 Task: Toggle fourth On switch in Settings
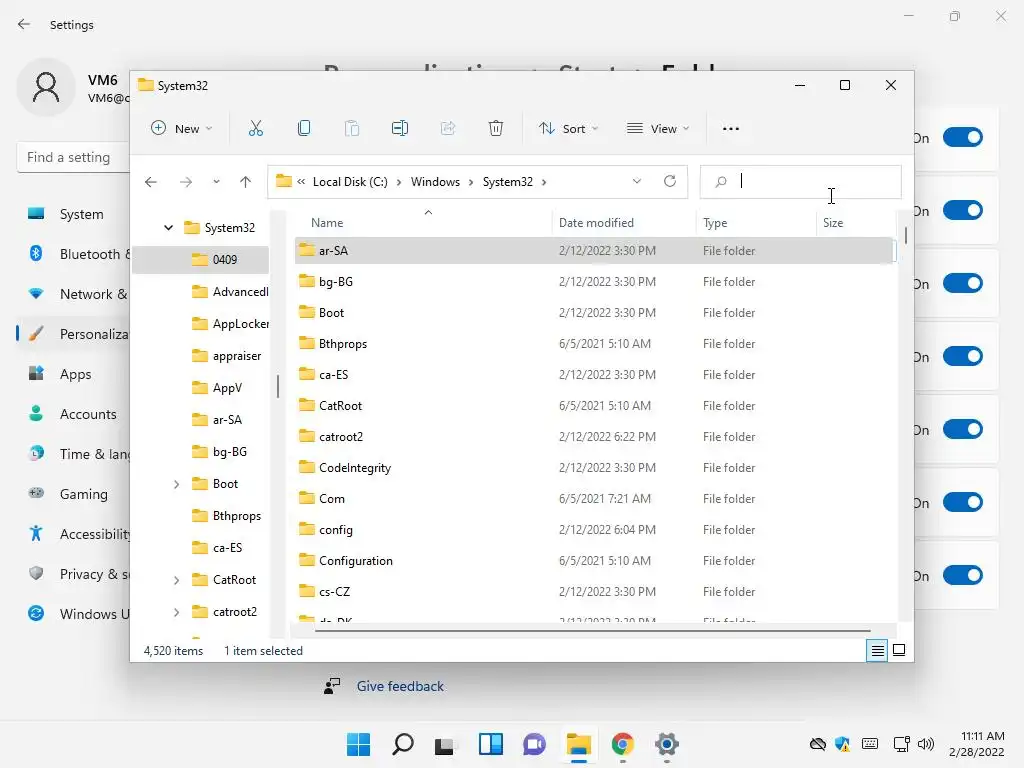click(963, 357)
